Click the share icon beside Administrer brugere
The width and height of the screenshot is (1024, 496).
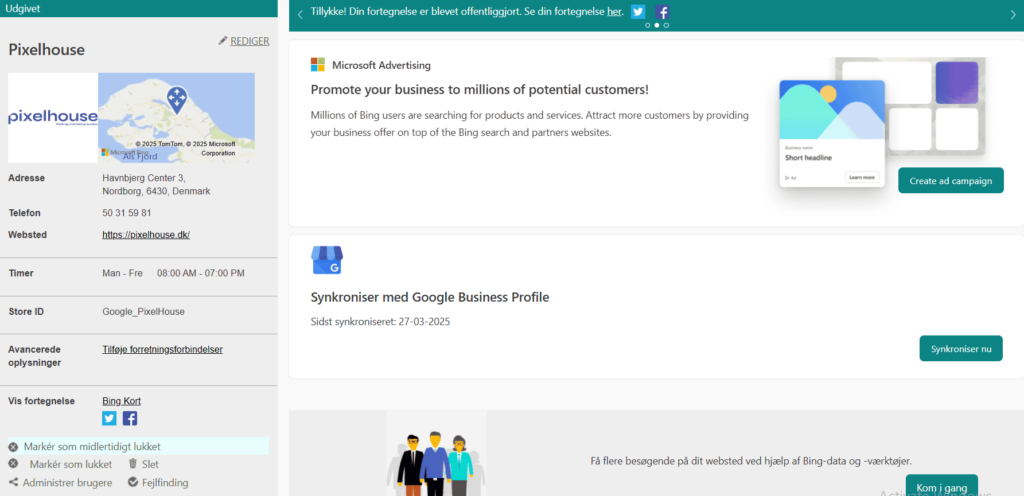pos(13,482)
